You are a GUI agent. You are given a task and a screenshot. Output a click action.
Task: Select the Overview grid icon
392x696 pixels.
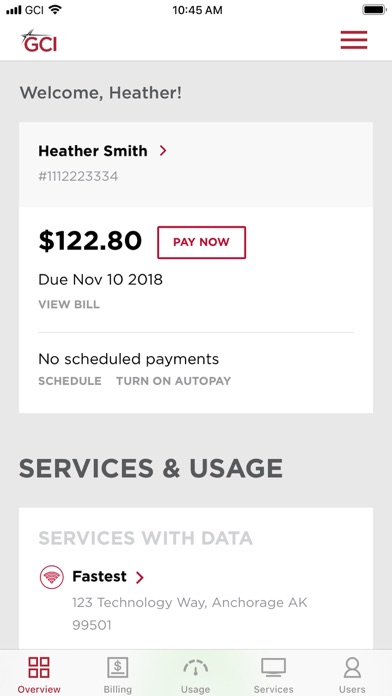[x=39, y=668]
